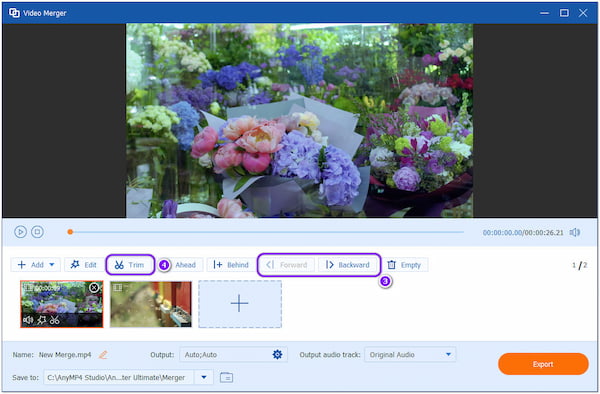Click the Video Merger app icon
The image size is (600, 394).
(14, 13)
